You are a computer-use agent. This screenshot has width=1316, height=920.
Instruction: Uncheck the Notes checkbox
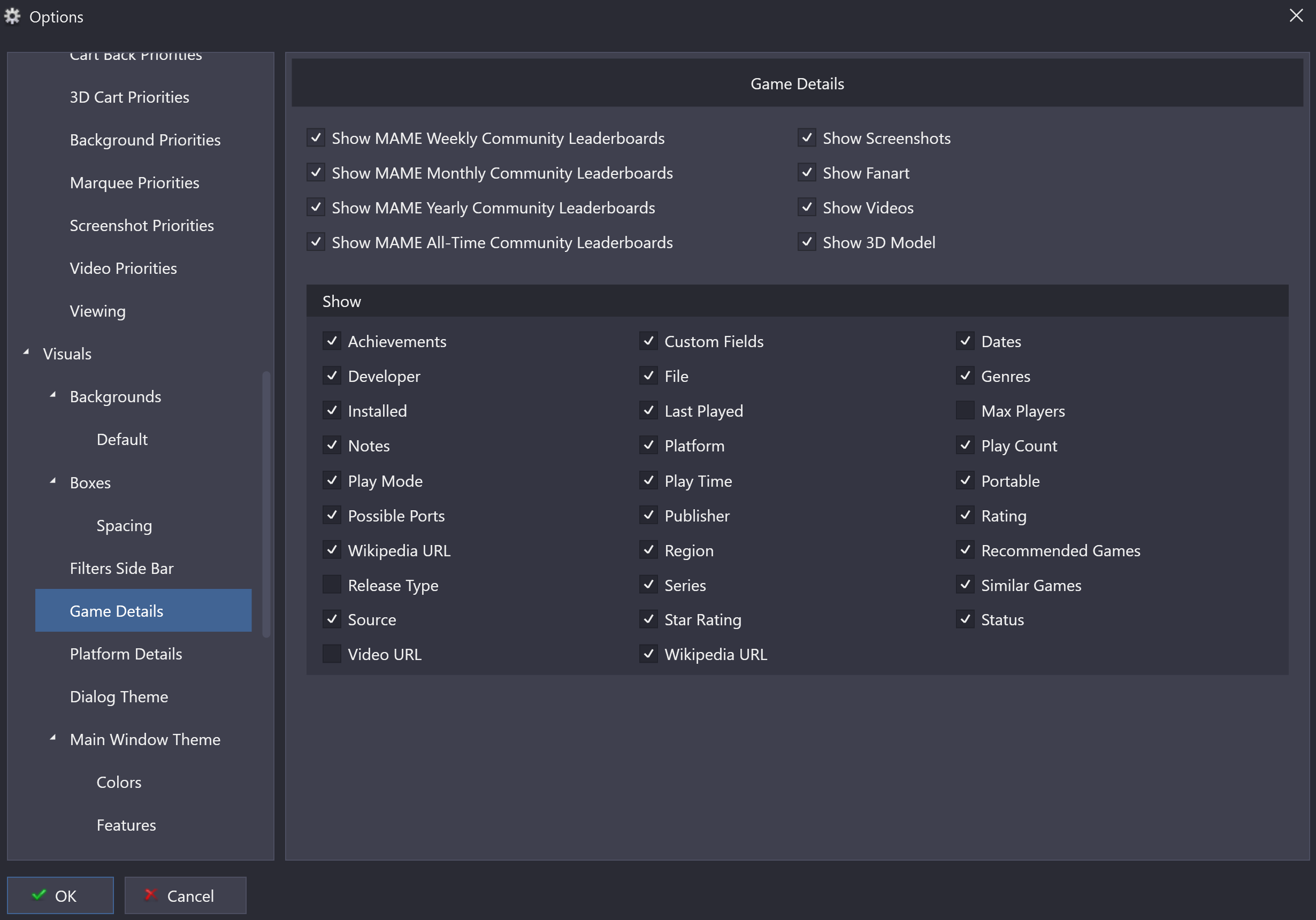pos(332,446)
